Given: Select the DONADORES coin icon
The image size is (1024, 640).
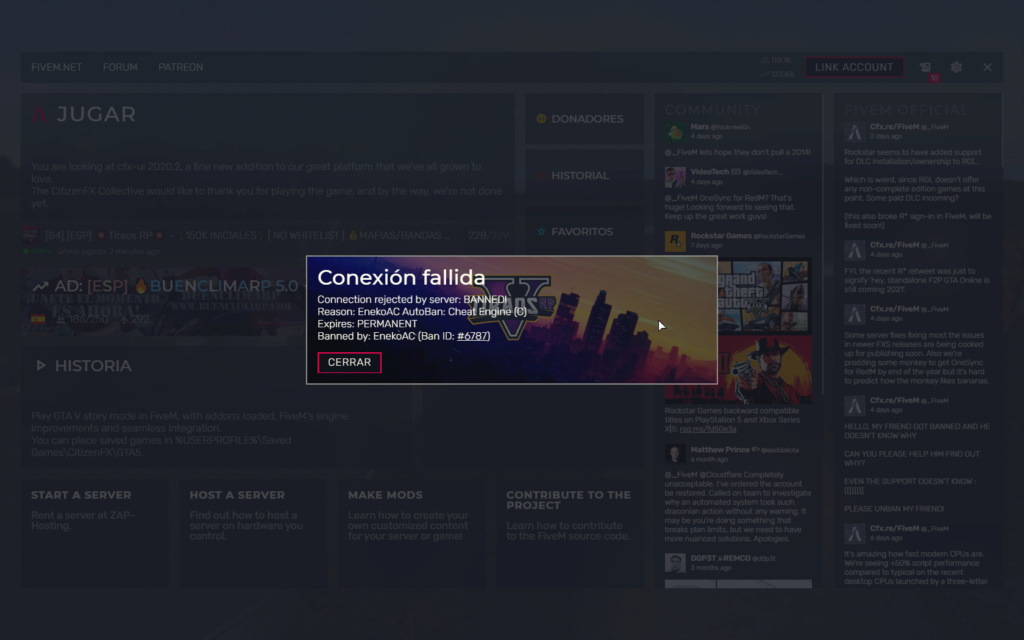Looking at the screenshot, I should pos(541,119).
